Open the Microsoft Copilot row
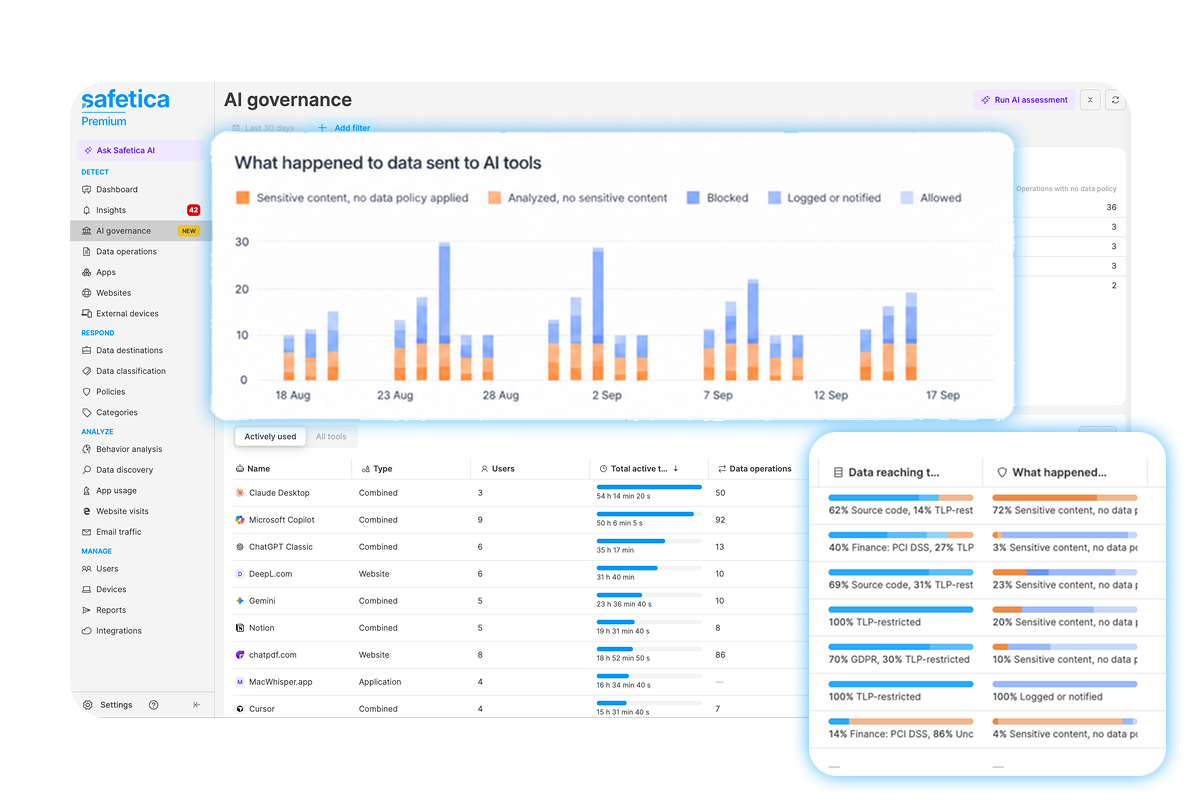Image resolution: width=1200 pixels, height=800 pixels. [x=520, y=520]
